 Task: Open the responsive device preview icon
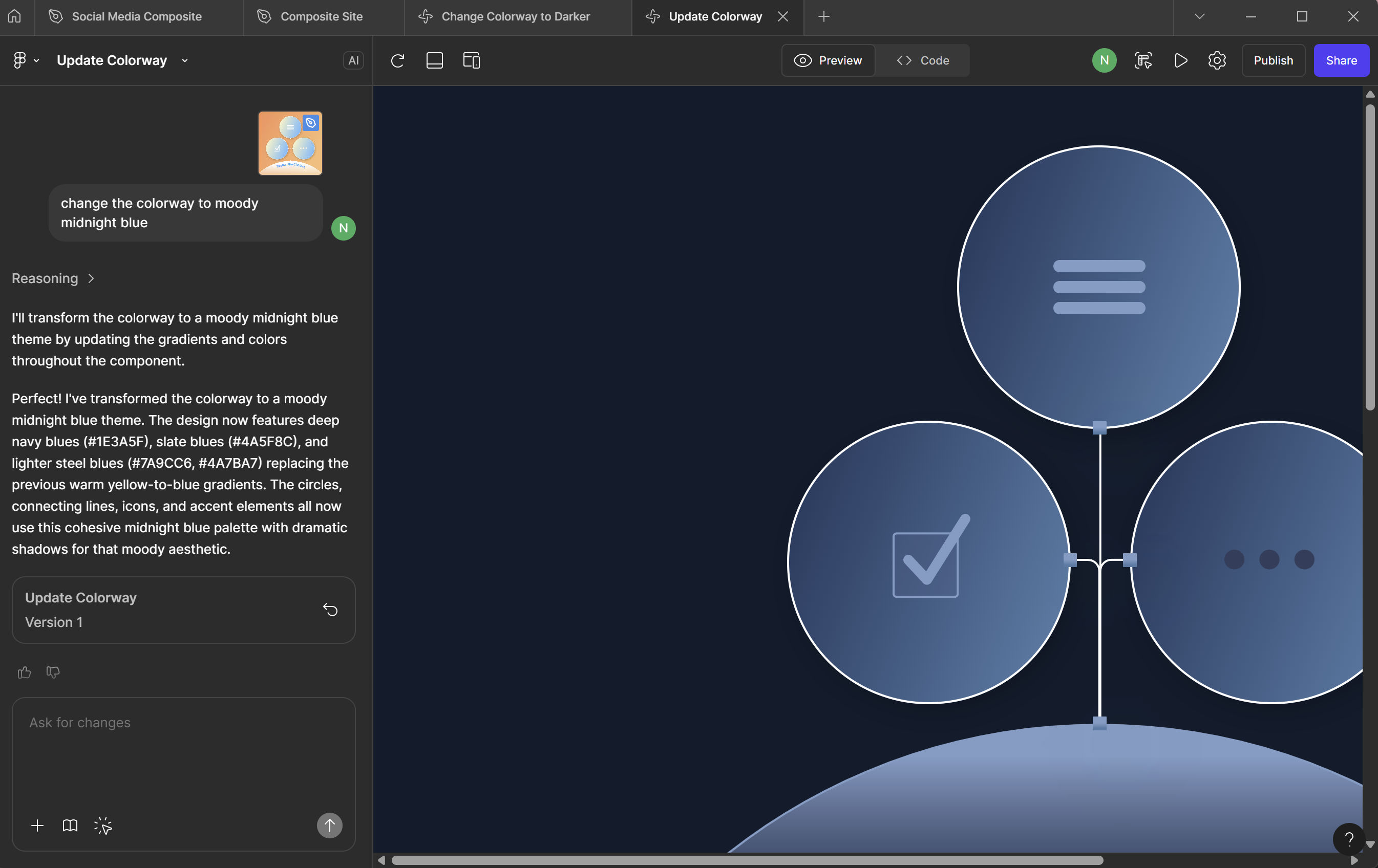[x=471, y=60]
